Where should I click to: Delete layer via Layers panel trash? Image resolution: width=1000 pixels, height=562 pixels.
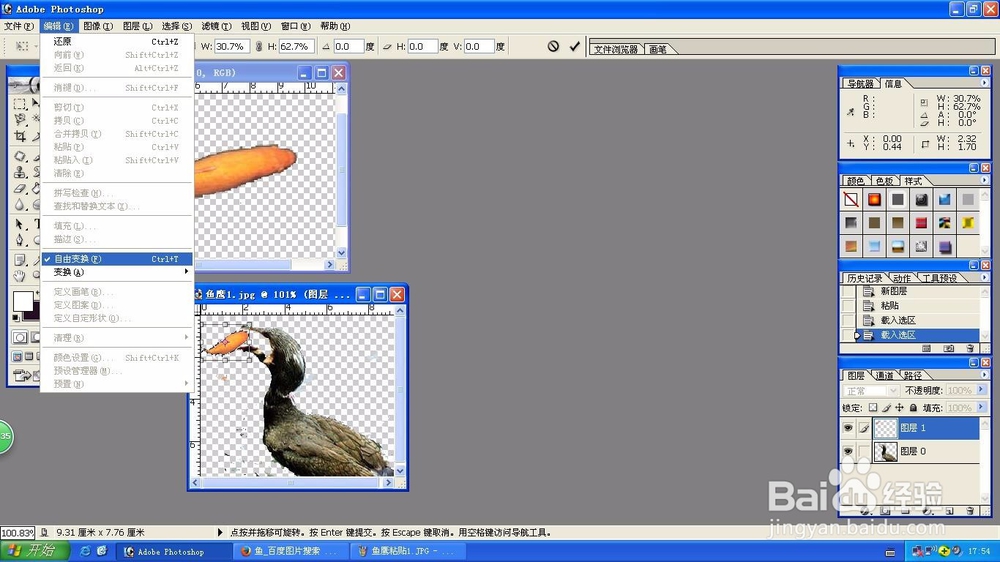click(970, 511)
